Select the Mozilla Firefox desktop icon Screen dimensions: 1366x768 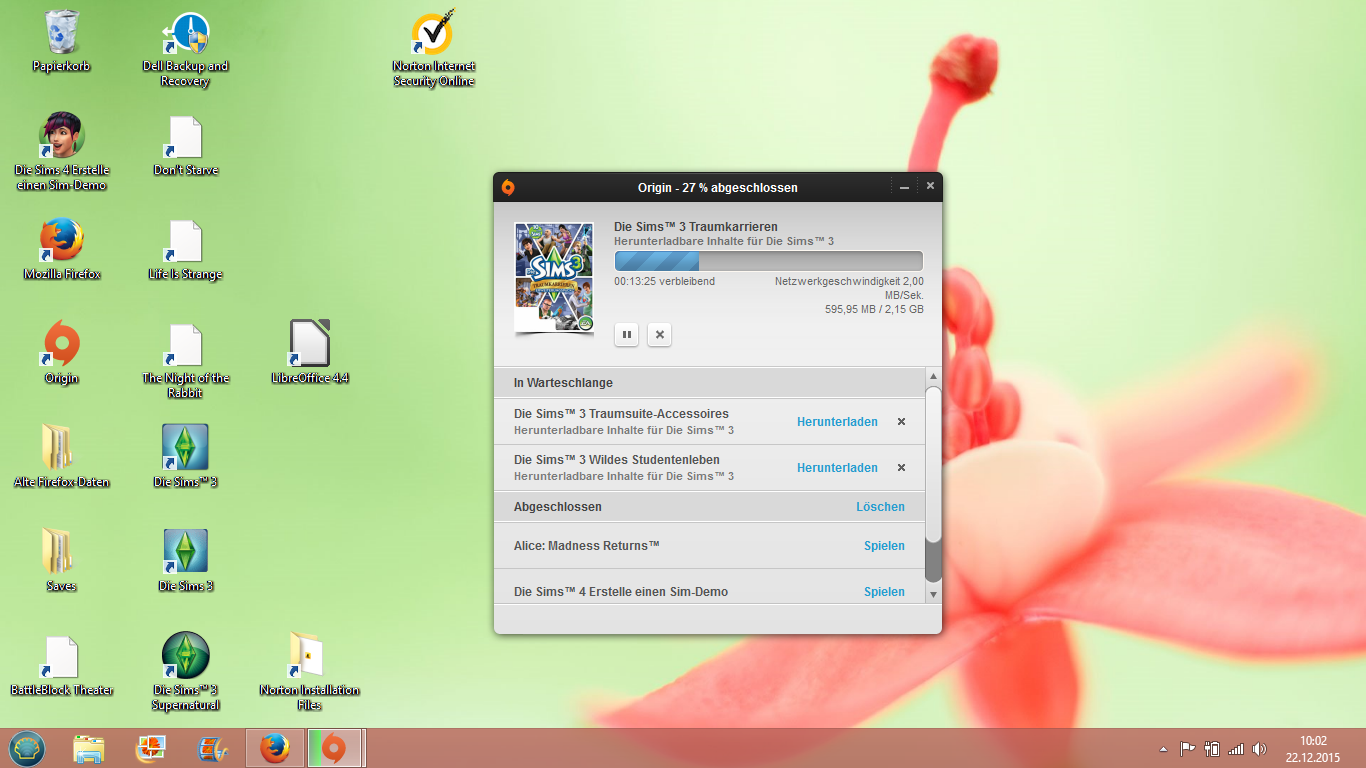(x=61, y=250)
